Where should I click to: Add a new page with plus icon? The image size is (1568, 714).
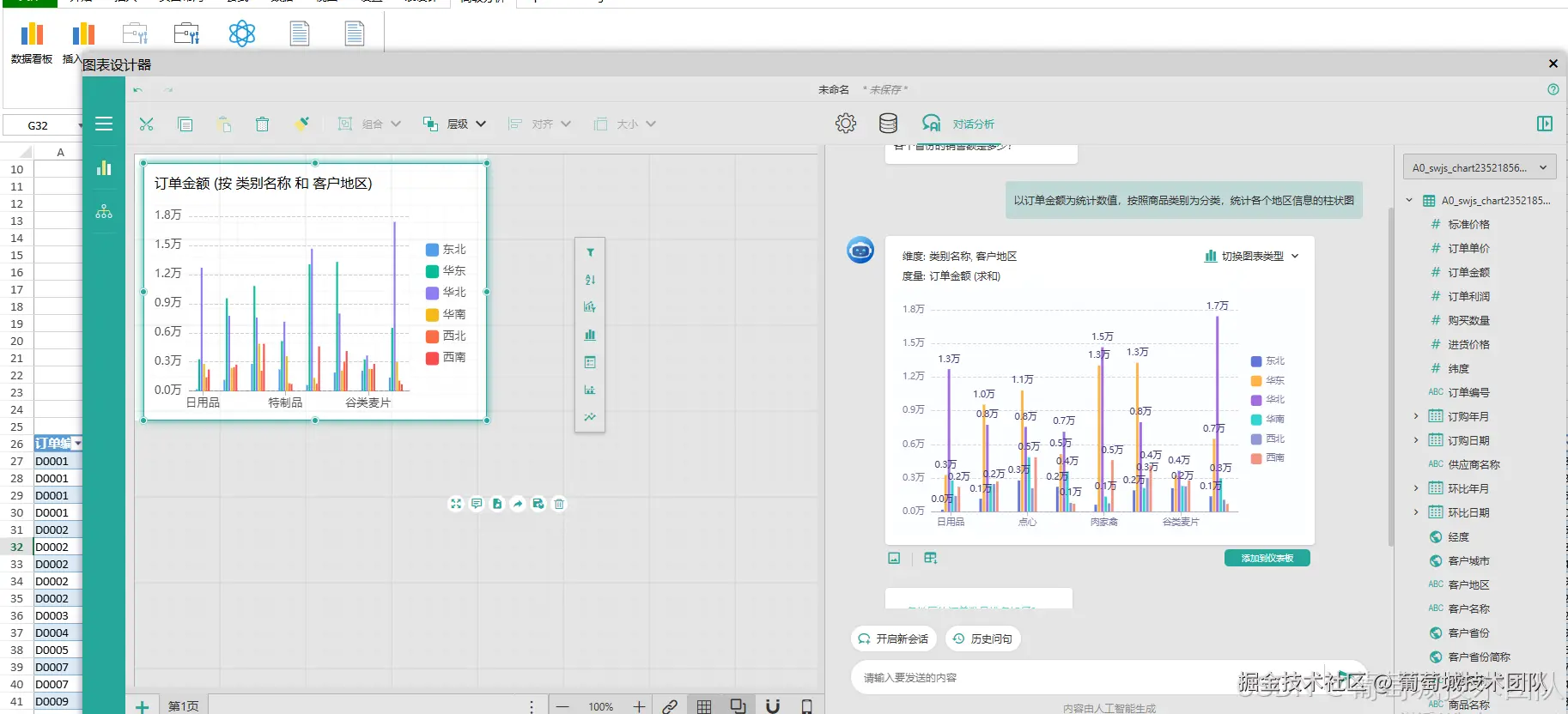[143, 706]
